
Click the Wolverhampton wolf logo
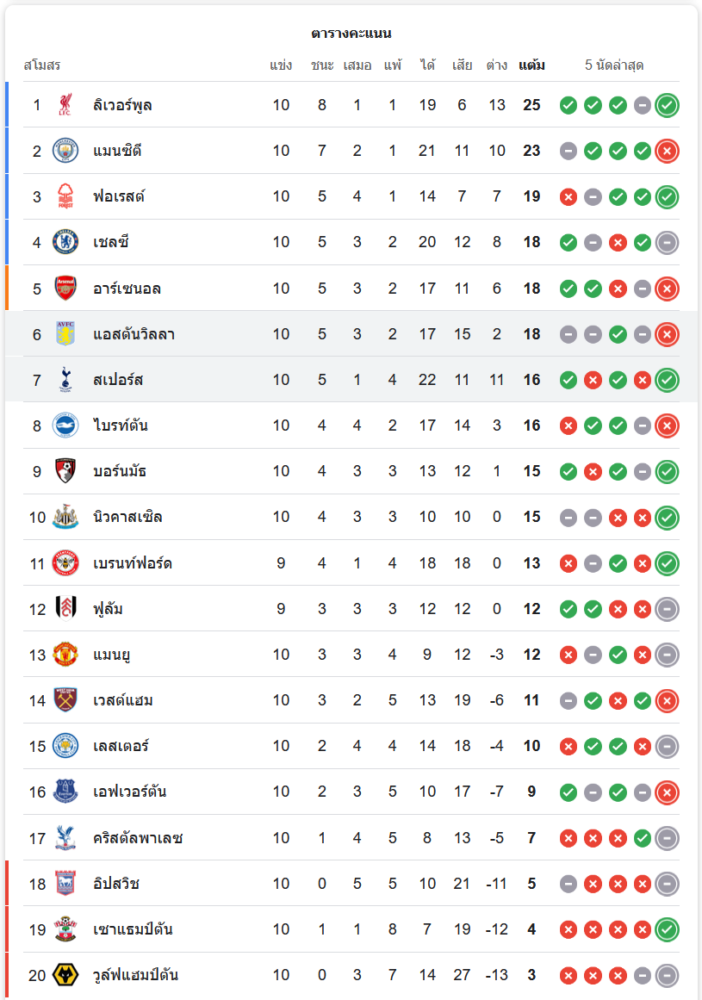[65, 974]
